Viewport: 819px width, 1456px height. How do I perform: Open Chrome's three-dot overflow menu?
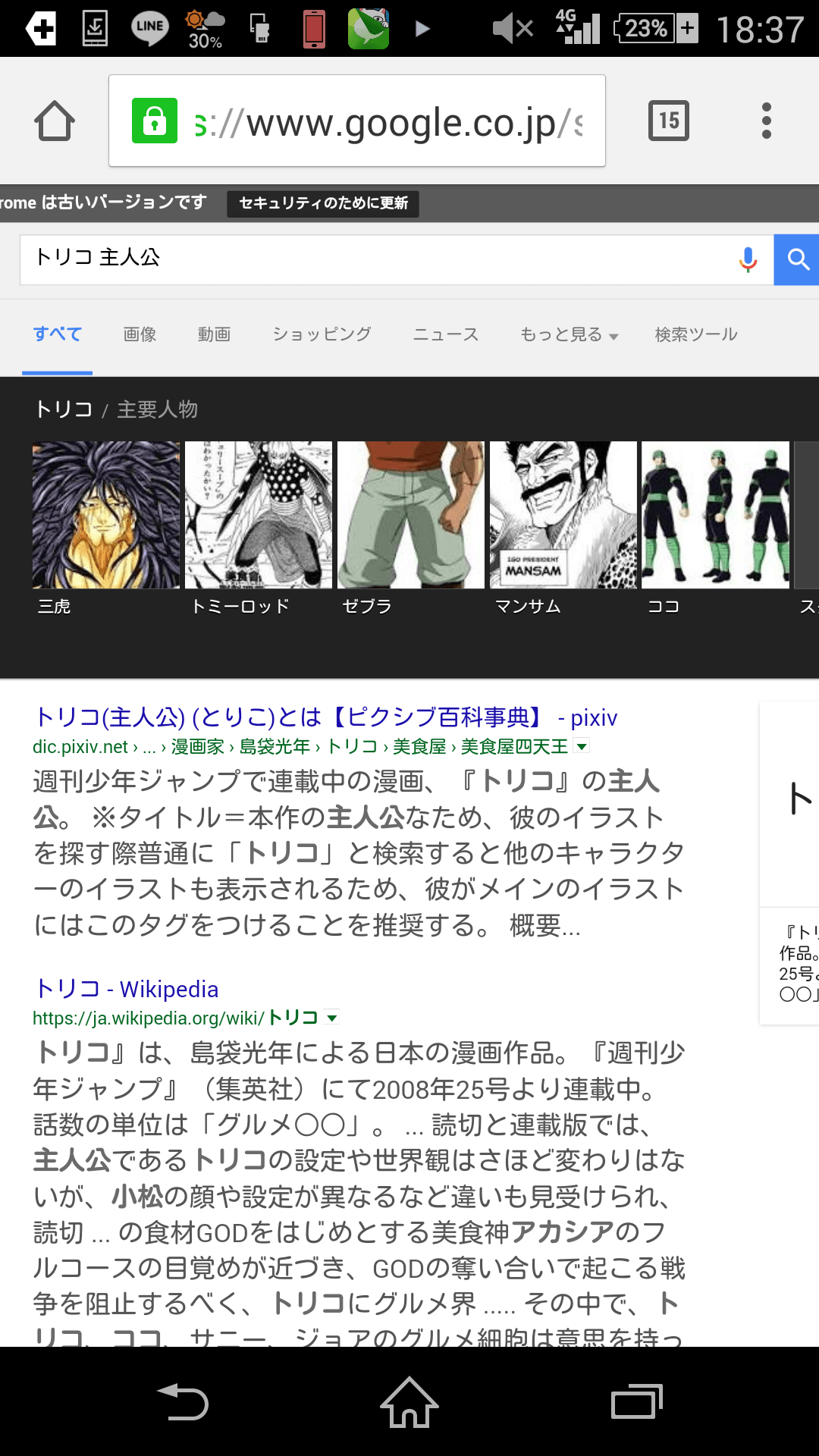point(766,121)
